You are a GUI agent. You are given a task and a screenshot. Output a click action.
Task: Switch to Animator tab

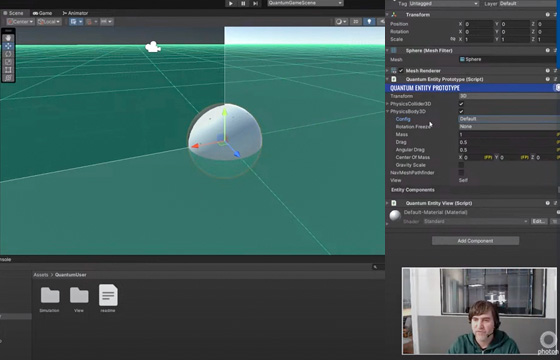pyautogui.click(x=75, y=13)
